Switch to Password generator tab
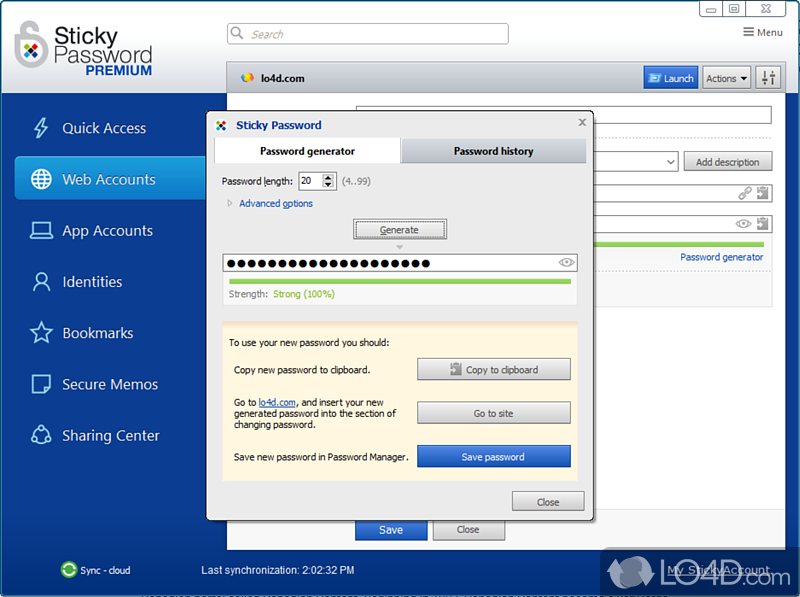 307,151
